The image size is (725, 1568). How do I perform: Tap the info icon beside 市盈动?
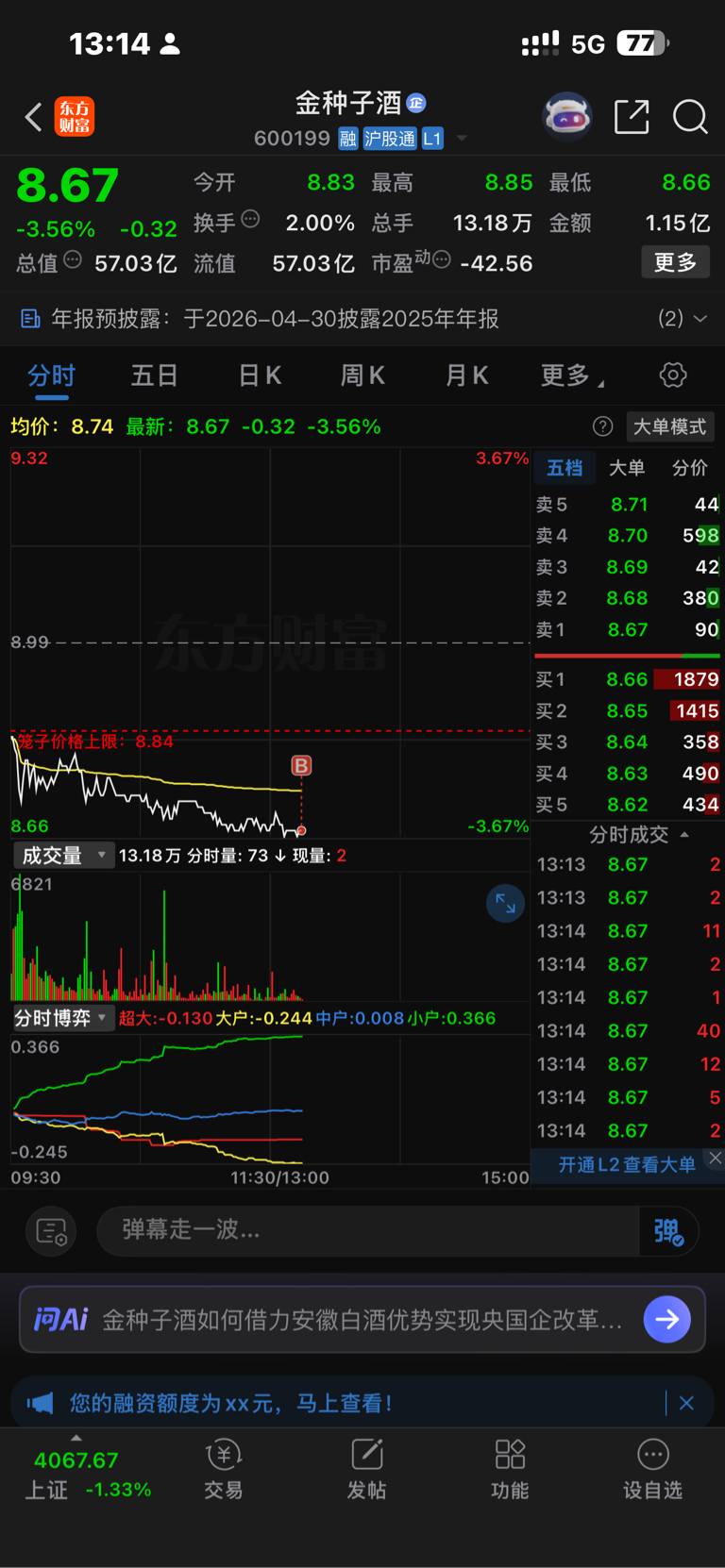(x=442, y=259)
